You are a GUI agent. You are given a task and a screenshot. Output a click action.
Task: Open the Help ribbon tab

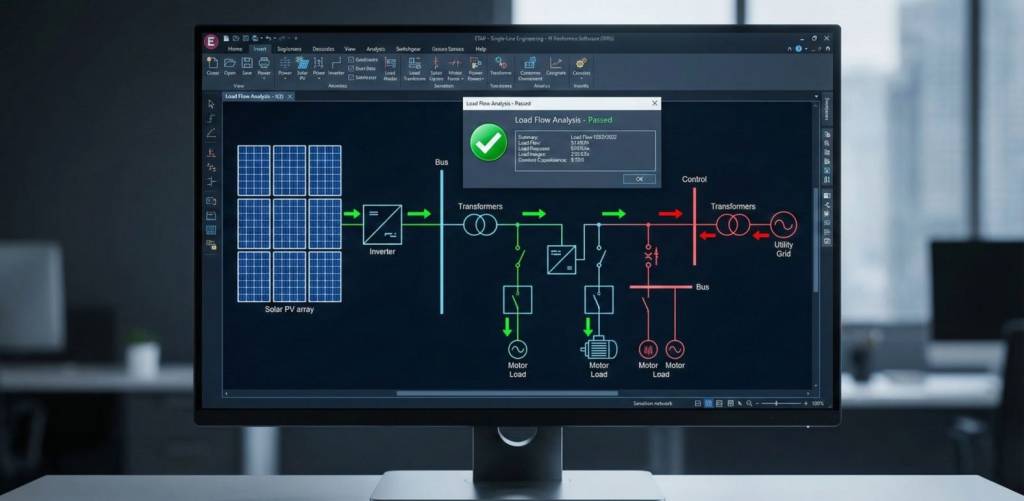(481, 49)
